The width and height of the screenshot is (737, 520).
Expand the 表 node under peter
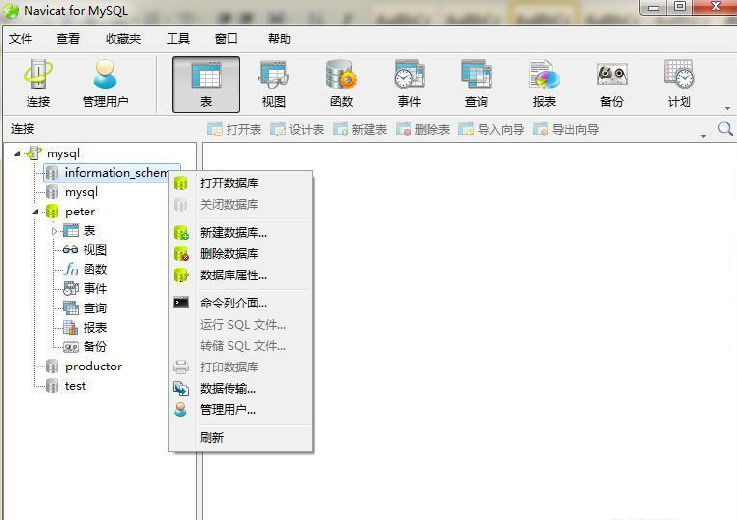tap(56, 231)
